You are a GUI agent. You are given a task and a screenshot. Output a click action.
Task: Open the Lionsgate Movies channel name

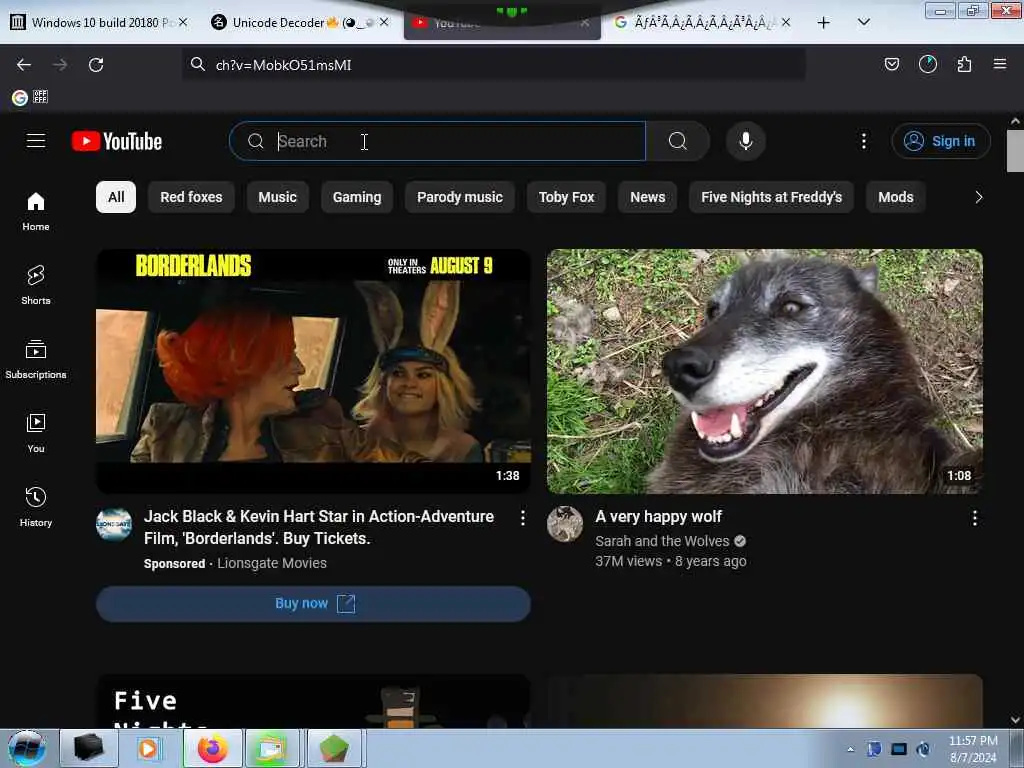(x=272, y=564)
